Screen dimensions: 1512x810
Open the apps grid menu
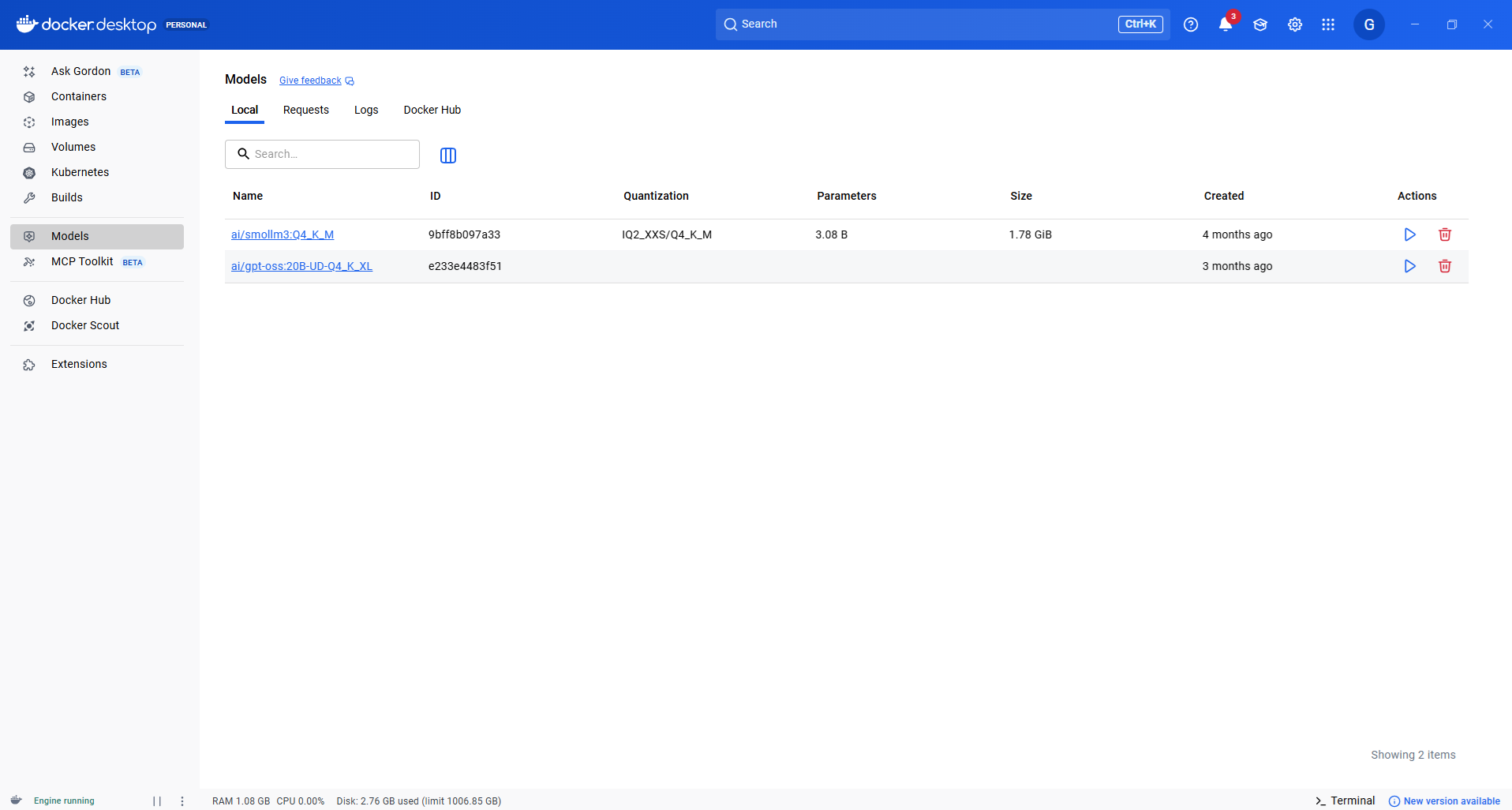(x=1328, y=24)
